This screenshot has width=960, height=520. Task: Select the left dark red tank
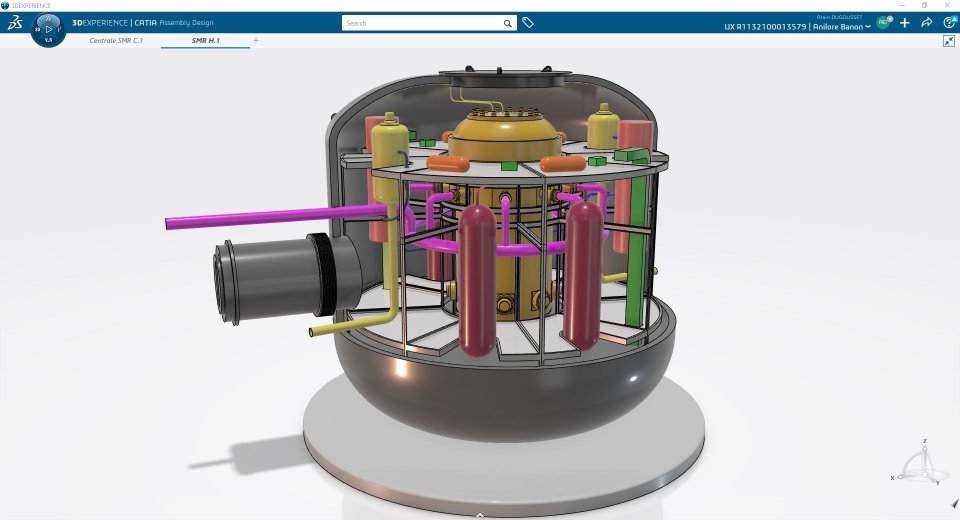click(477, 280)
